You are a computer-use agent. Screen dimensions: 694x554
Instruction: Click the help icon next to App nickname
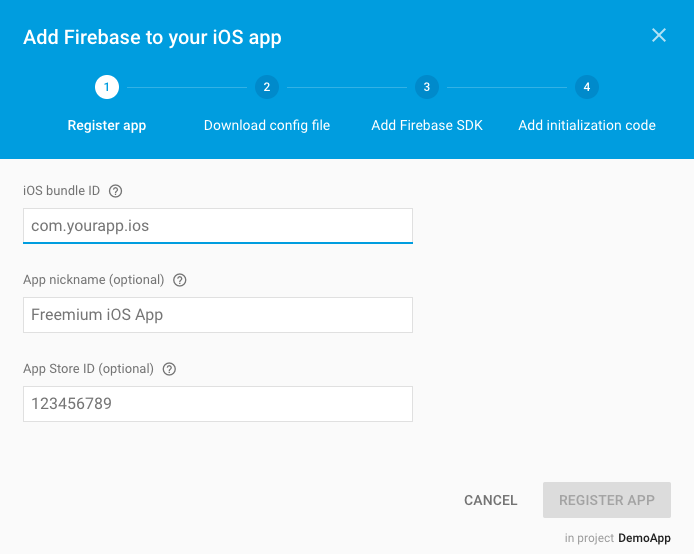tap(179, 280)
